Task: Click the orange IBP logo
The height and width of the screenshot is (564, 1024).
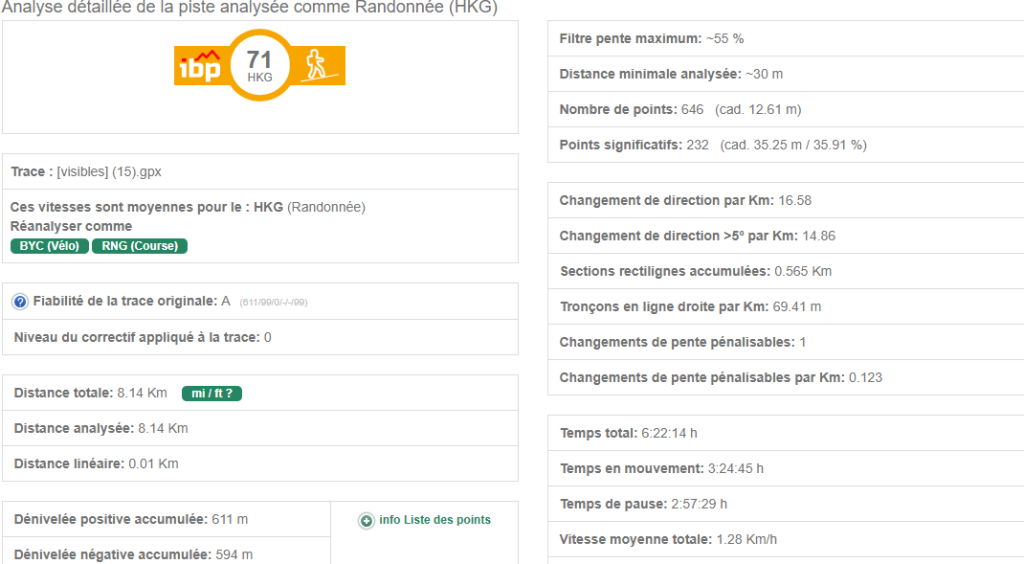Action: [x=198, y=66]
